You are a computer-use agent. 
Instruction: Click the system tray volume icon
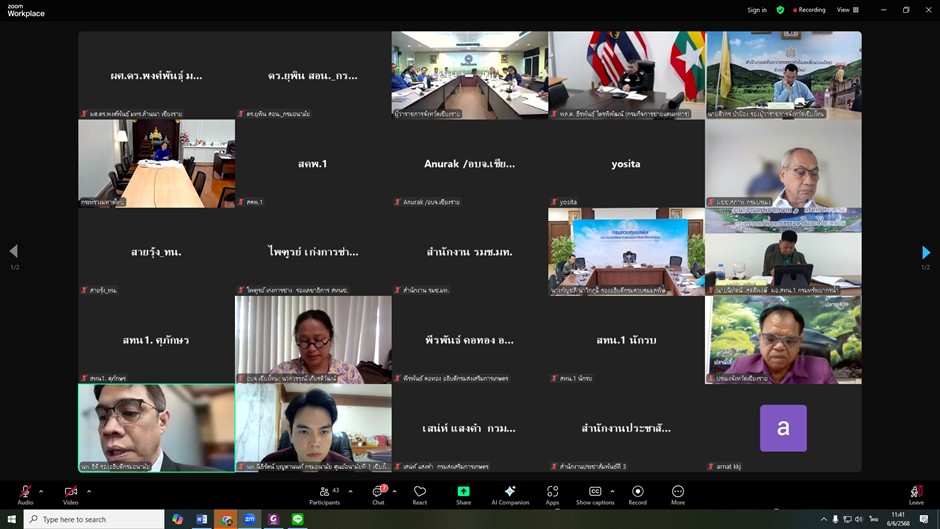point(858,519)
